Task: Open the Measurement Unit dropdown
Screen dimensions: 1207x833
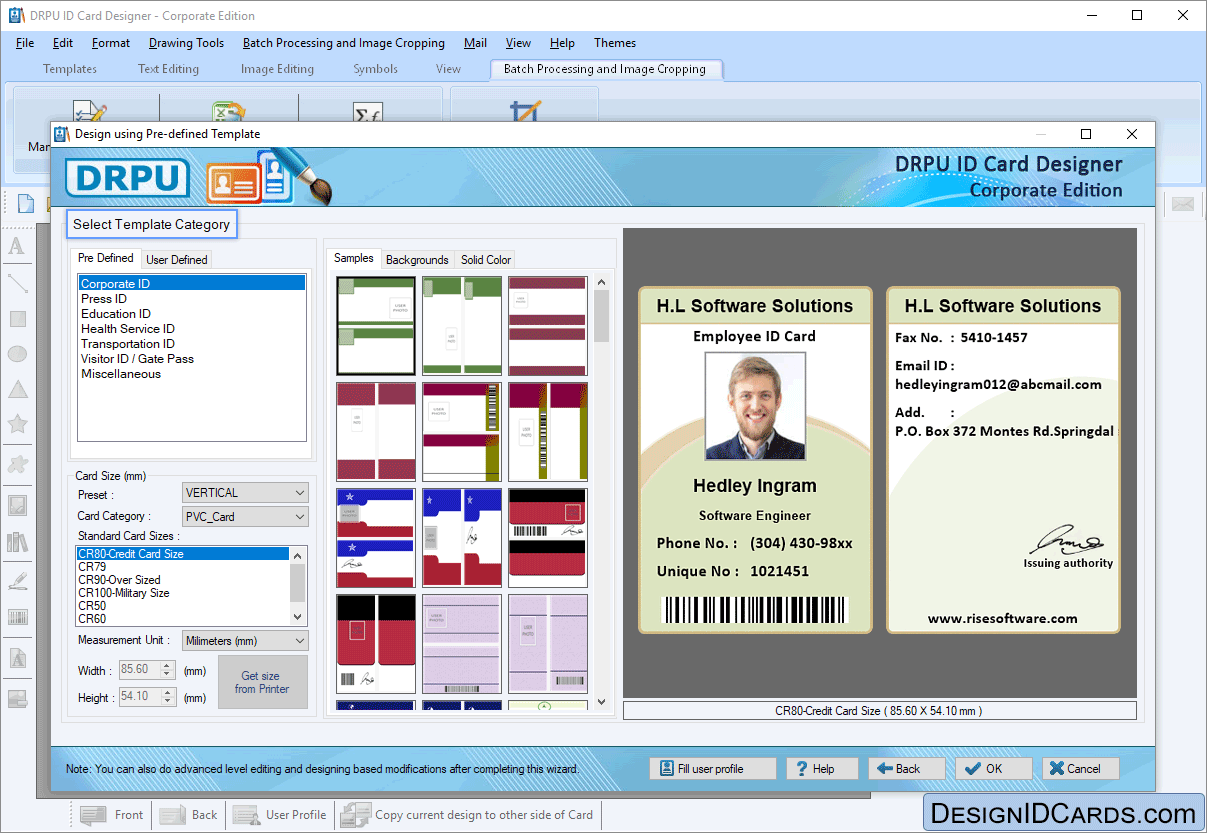Action: click(245, 641)
